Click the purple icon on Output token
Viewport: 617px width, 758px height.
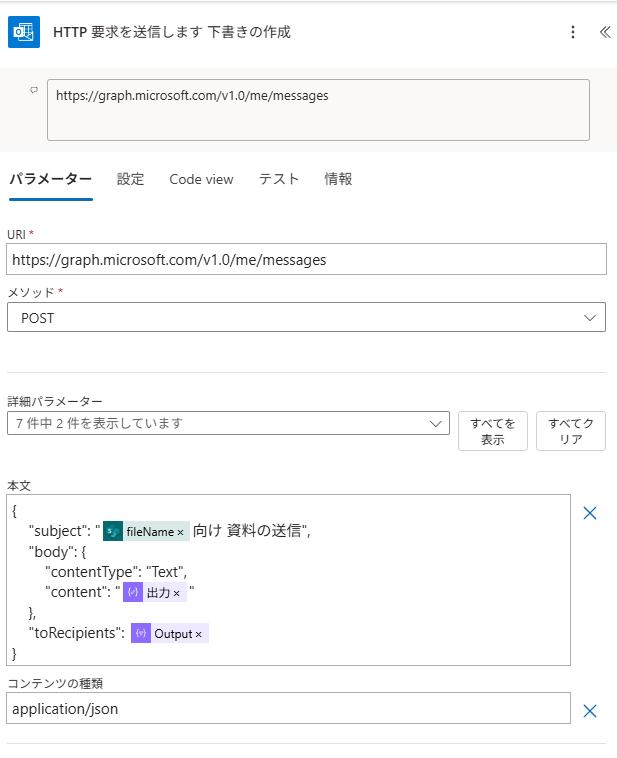coord(141,633)
